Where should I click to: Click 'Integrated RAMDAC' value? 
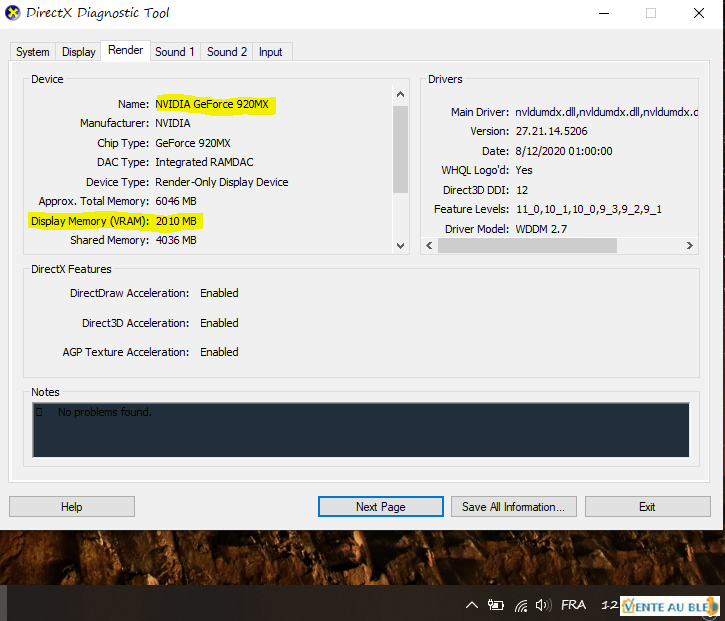204,162
